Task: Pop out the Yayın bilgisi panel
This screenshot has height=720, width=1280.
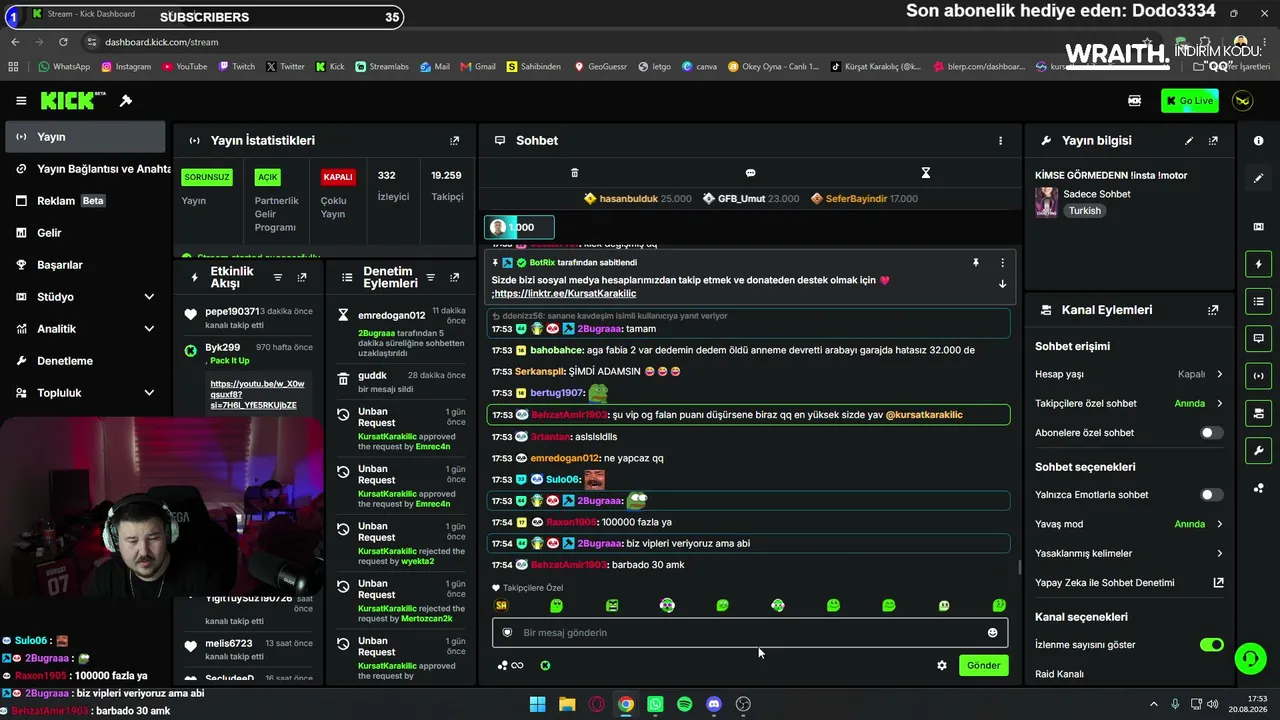Action: tap(1214, 141)
